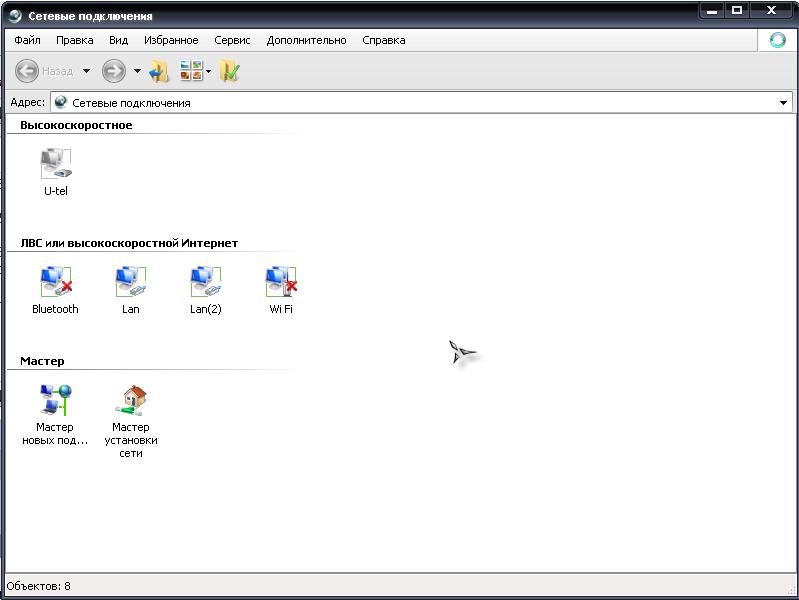
Task: Click the folder with checkmark toolbar icon
Action: [x=230, y=71]
